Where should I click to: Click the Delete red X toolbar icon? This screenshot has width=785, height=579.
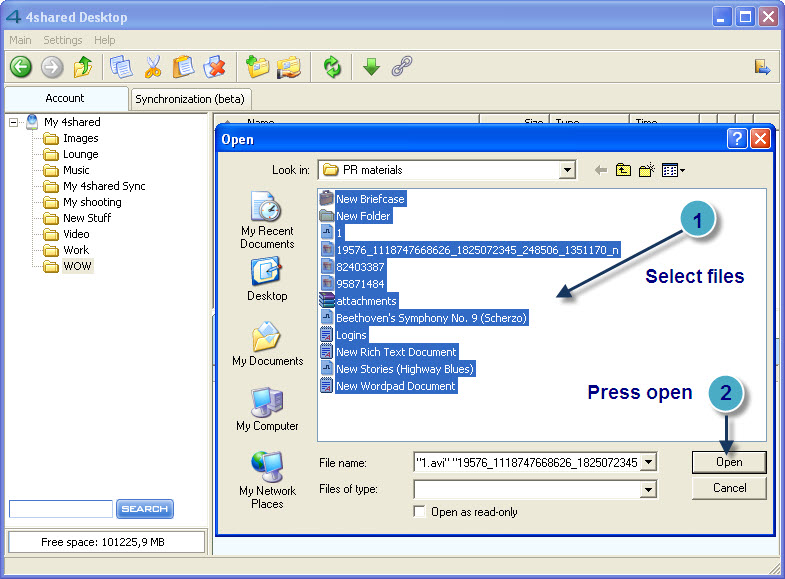click(x=215, y=67)
